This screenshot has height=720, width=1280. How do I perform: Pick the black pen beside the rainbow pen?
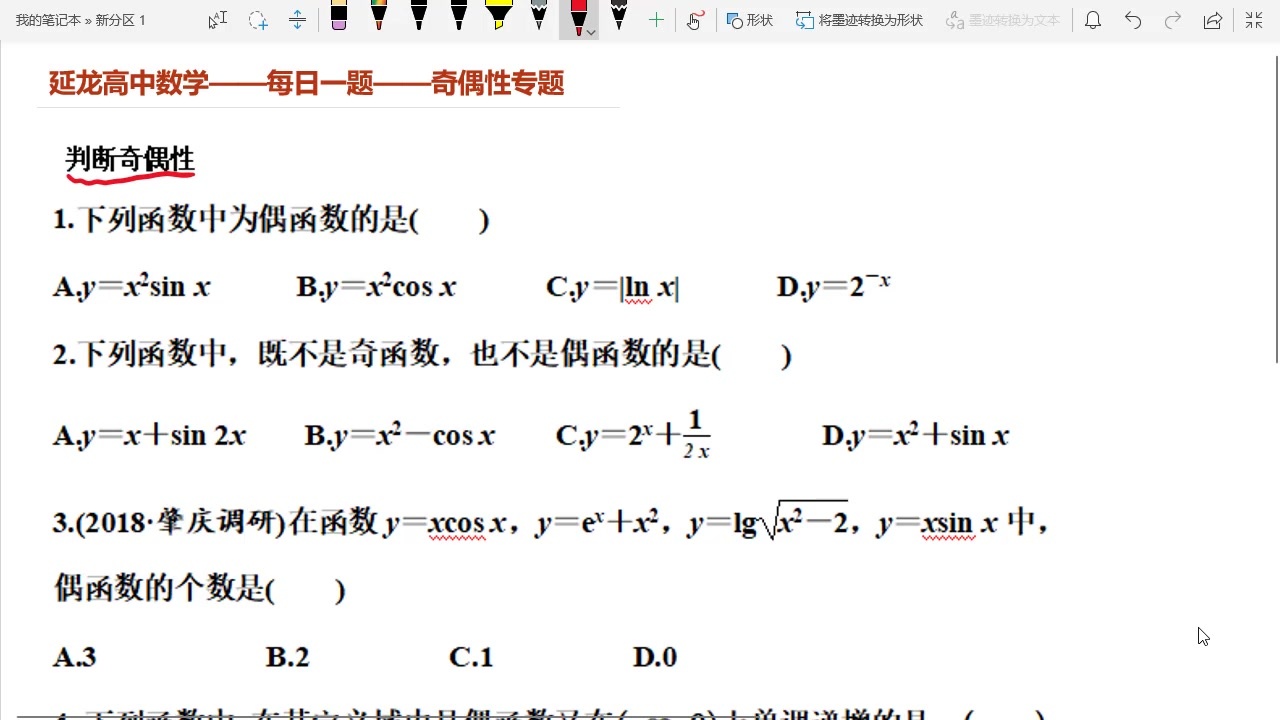[419, 17]
